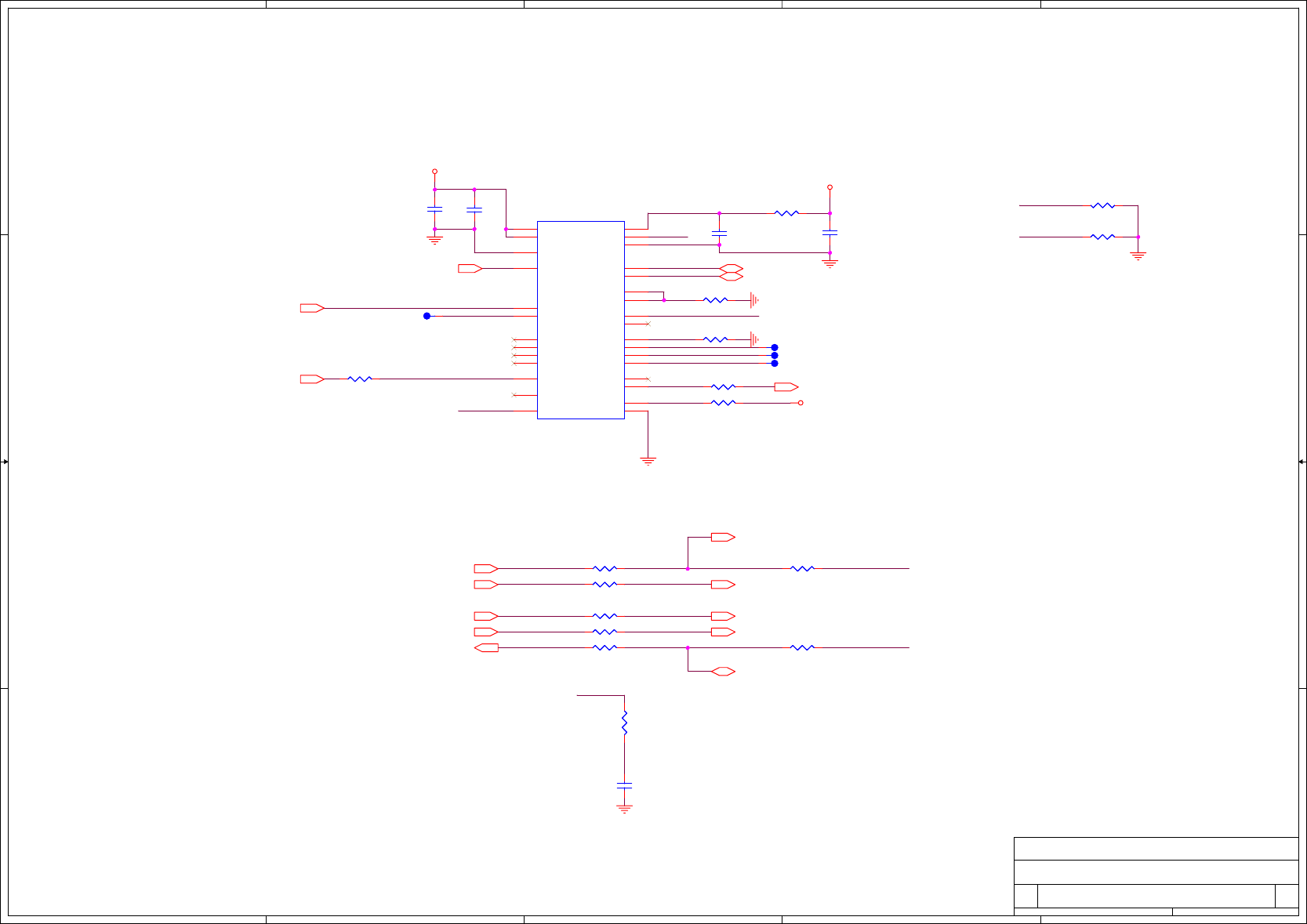
Task: Pick the only left-pointing port symbol
Action: click(486, 647)
